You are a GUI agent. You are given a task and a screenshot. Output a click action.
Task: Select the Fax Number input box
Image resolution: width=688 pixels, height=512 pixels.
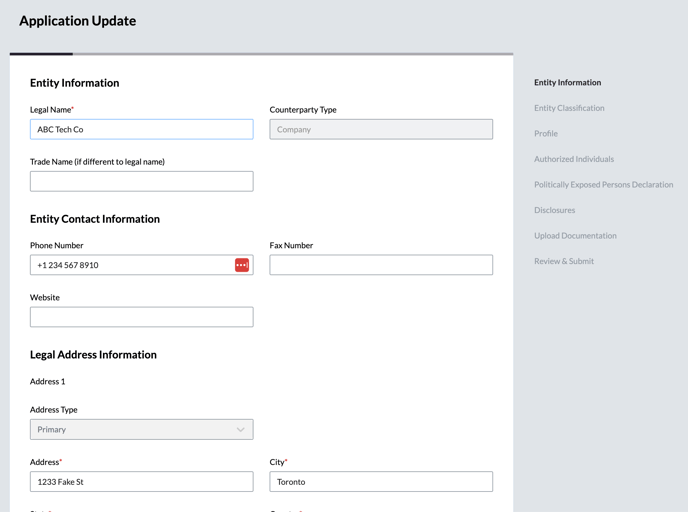(x=381, y=265)
